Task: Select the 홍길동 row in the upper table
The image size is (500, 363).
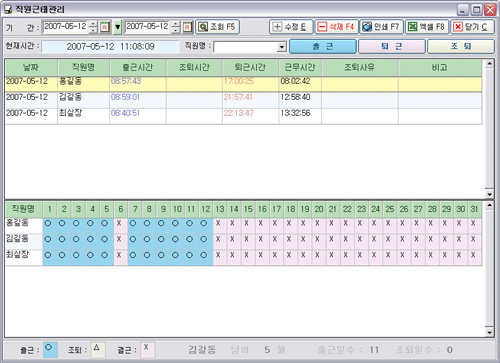Action: (x=243, y=84)
